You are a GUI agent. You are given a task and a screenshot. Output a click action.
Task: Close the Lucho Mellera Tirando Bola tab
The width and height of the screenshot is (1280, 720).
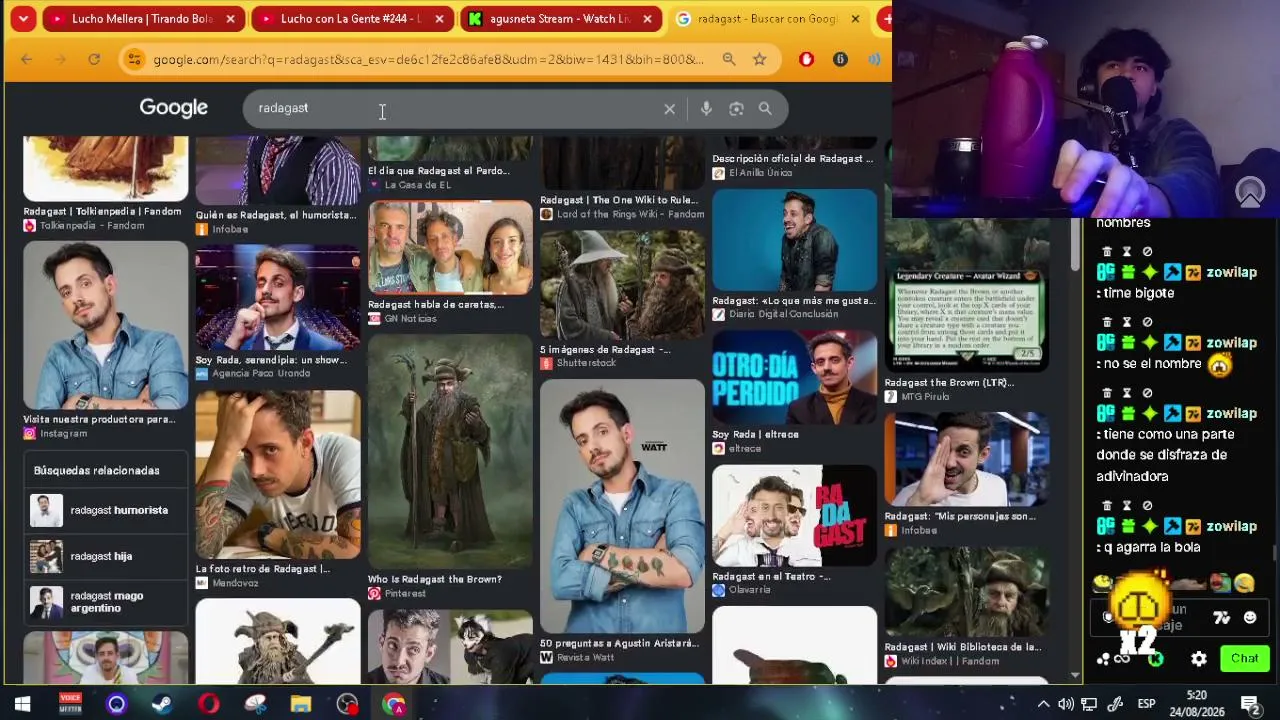(231, 19)
